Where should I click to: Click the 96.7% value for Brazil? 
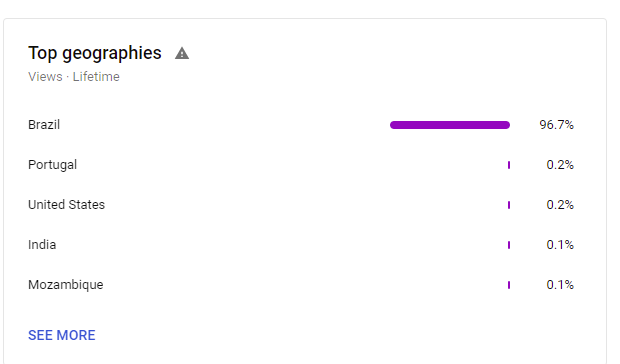point(556,125)
